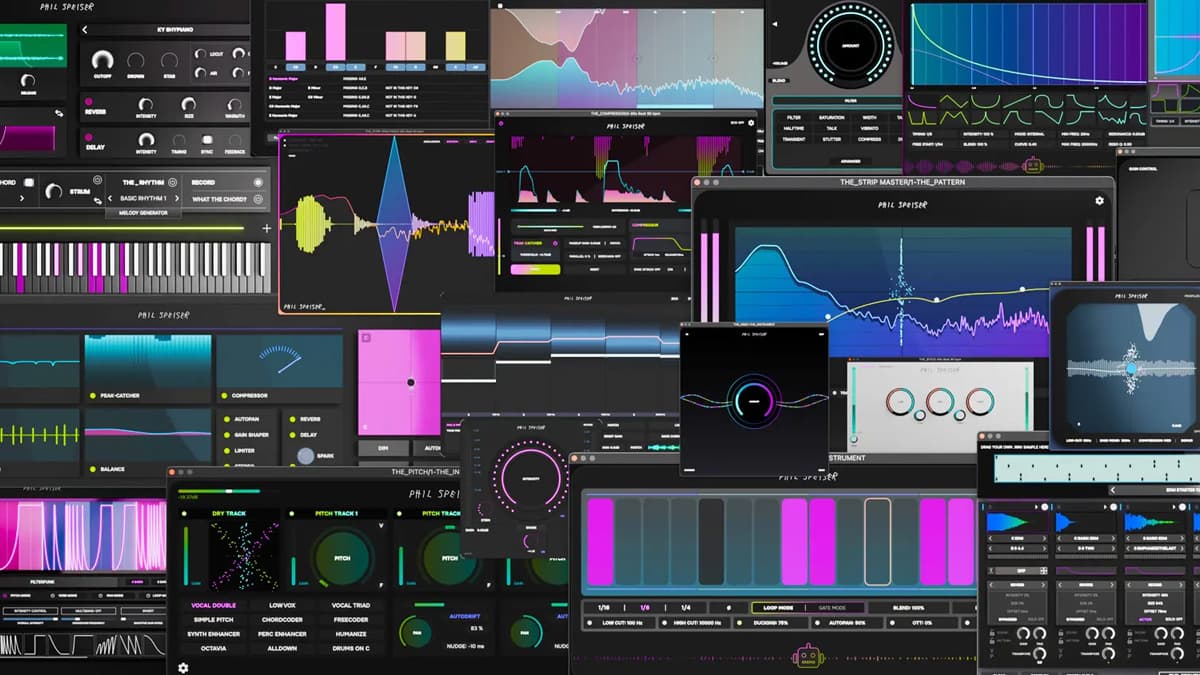Open settings gear in THE_PITCH window
The width and height of the screenshot is (1200, 675).
[183, 666]
